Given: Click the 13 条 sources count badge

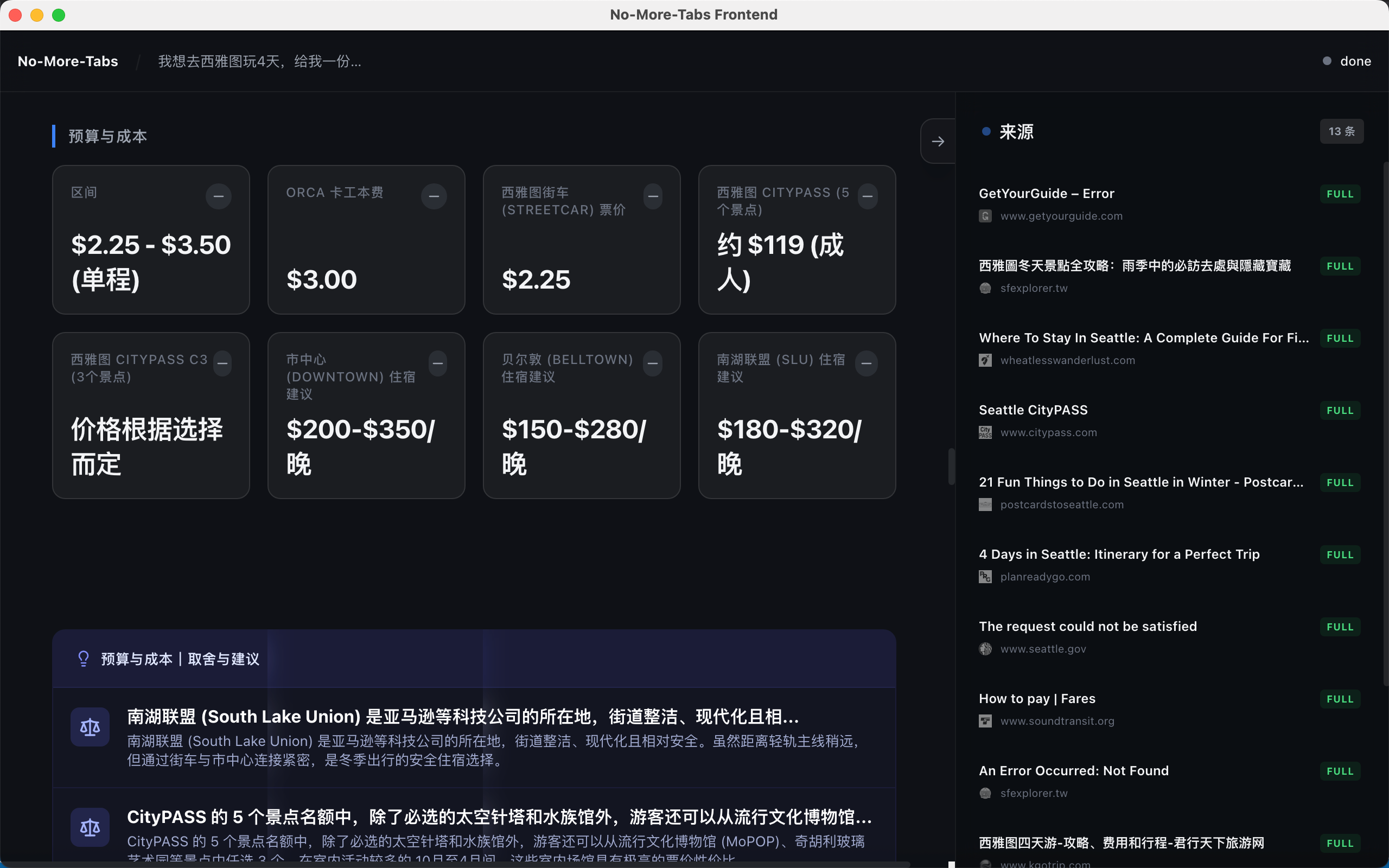Looking at the screenshot, I should (x=1341, y=131).
